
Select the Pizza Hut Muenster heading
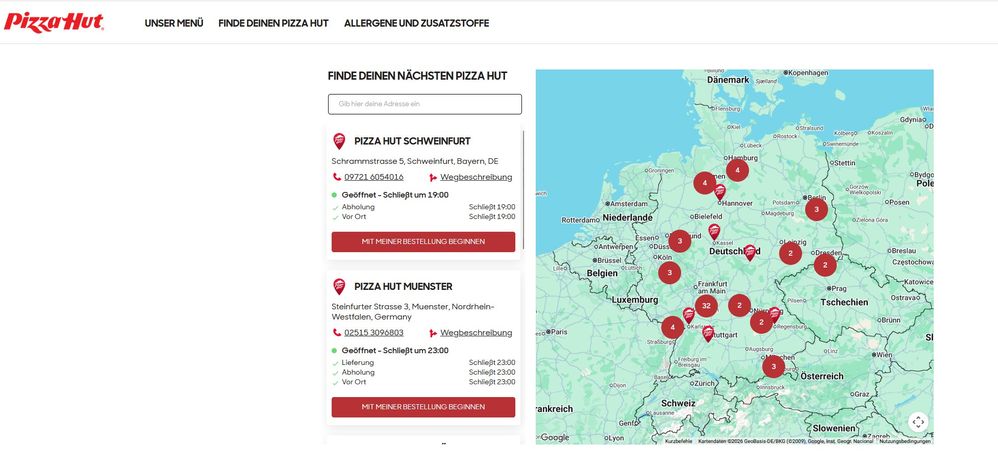404,286
